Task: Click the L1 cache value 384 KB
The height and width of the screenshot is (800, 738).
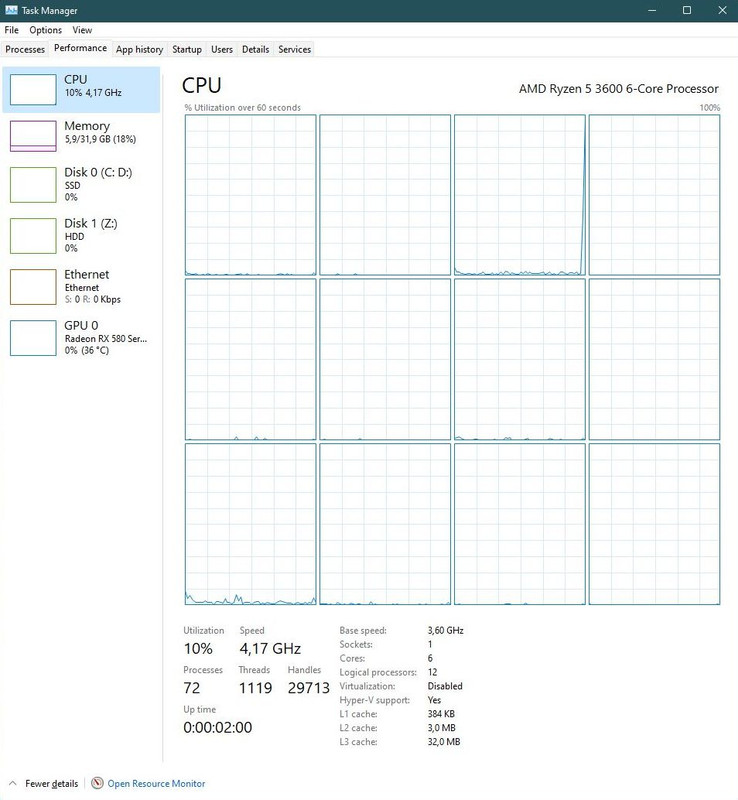Action: click(x=441, y=714)
